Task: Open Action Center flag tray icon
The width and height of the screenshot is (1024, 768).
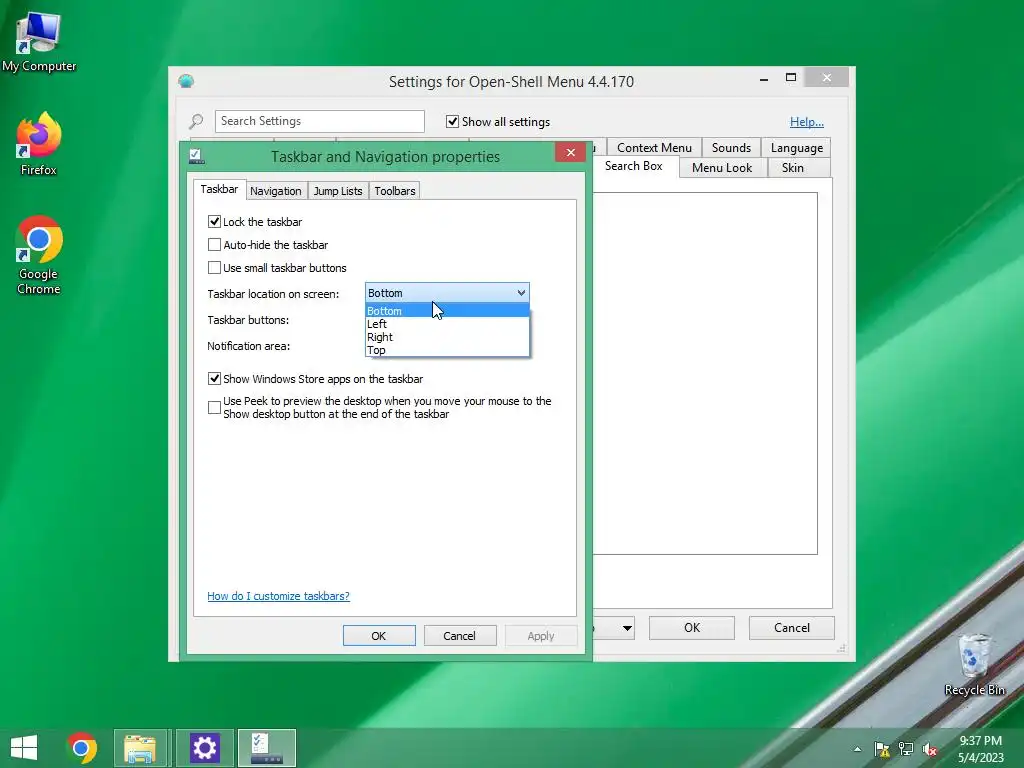Action: click(x=882, y=749)
